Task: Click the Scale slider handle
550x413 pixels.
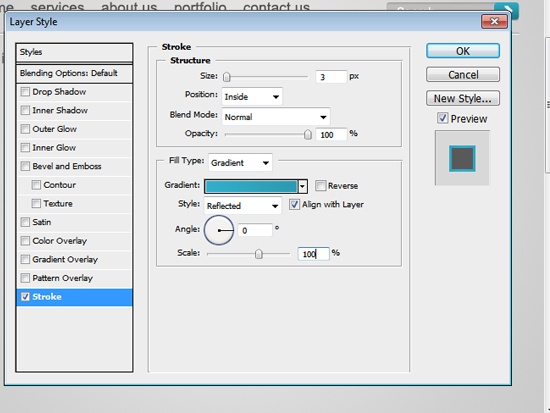Action: (259, 254)
